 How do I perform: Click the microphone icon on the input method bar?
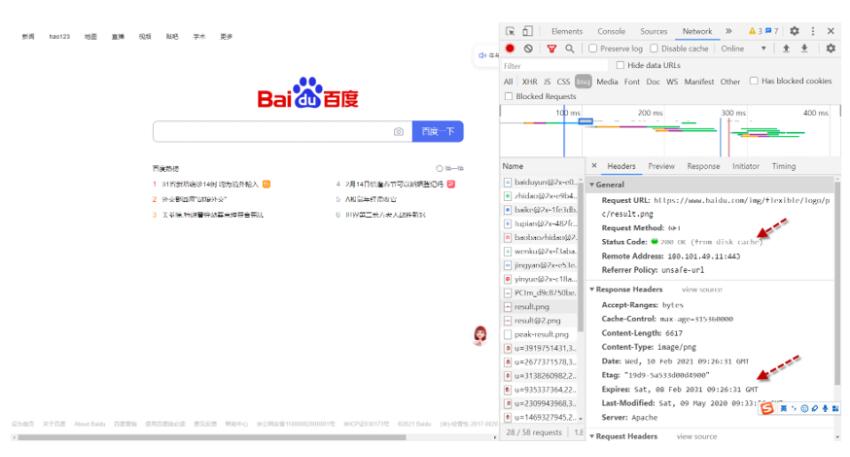[825, 408]
